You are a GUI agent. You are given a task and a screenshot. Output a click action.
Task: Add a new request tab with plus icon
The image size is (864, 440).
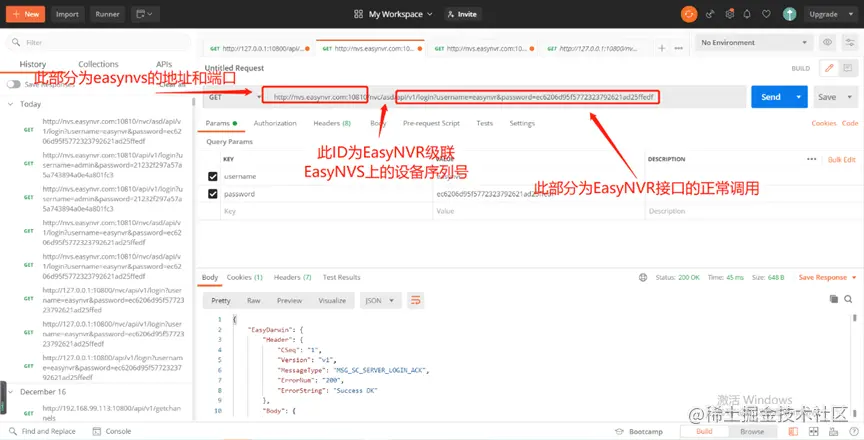662,48
